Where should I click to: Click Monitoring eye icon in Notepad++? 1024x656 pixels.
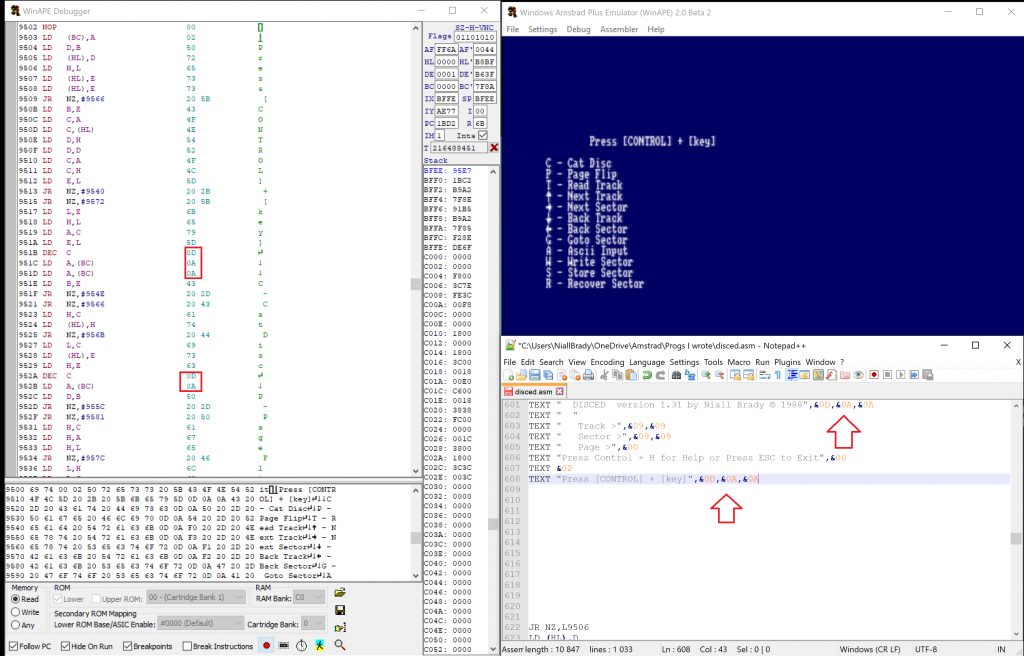(858, 375)
